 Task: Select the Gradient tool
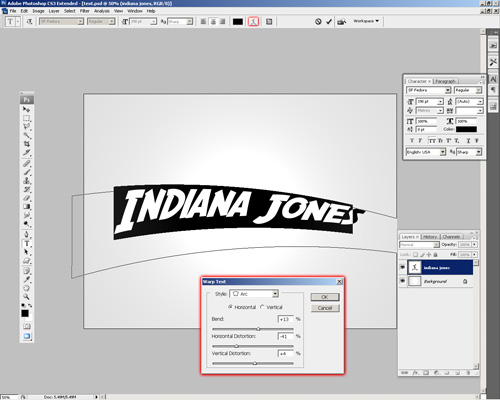[x=26, y=207]
